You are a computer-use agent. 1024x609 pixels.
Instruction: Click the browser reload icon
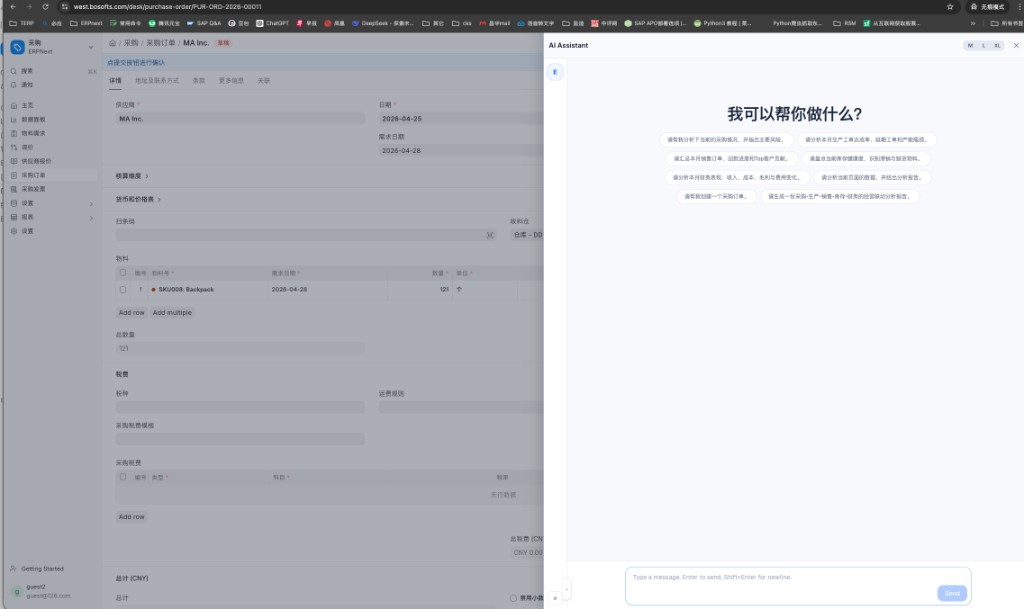pos(45,7)
